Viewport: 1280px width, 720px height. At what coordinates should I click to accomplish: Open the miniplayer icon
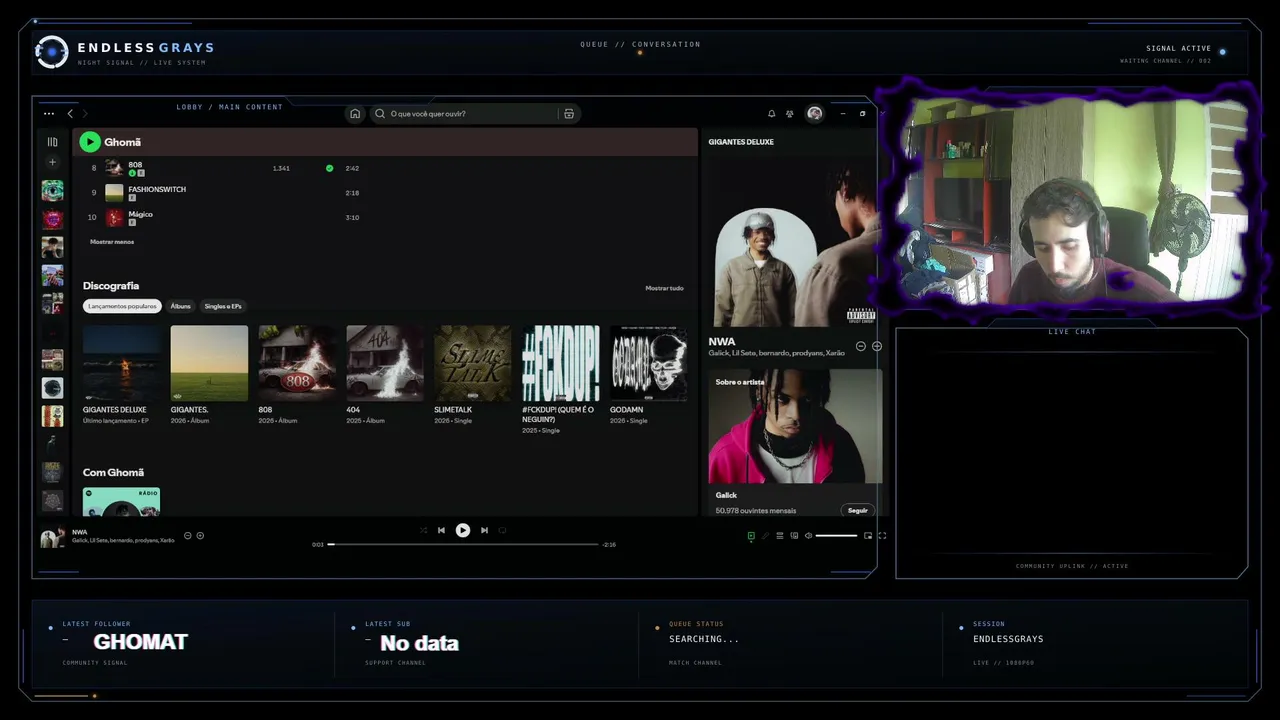point(868,536)
